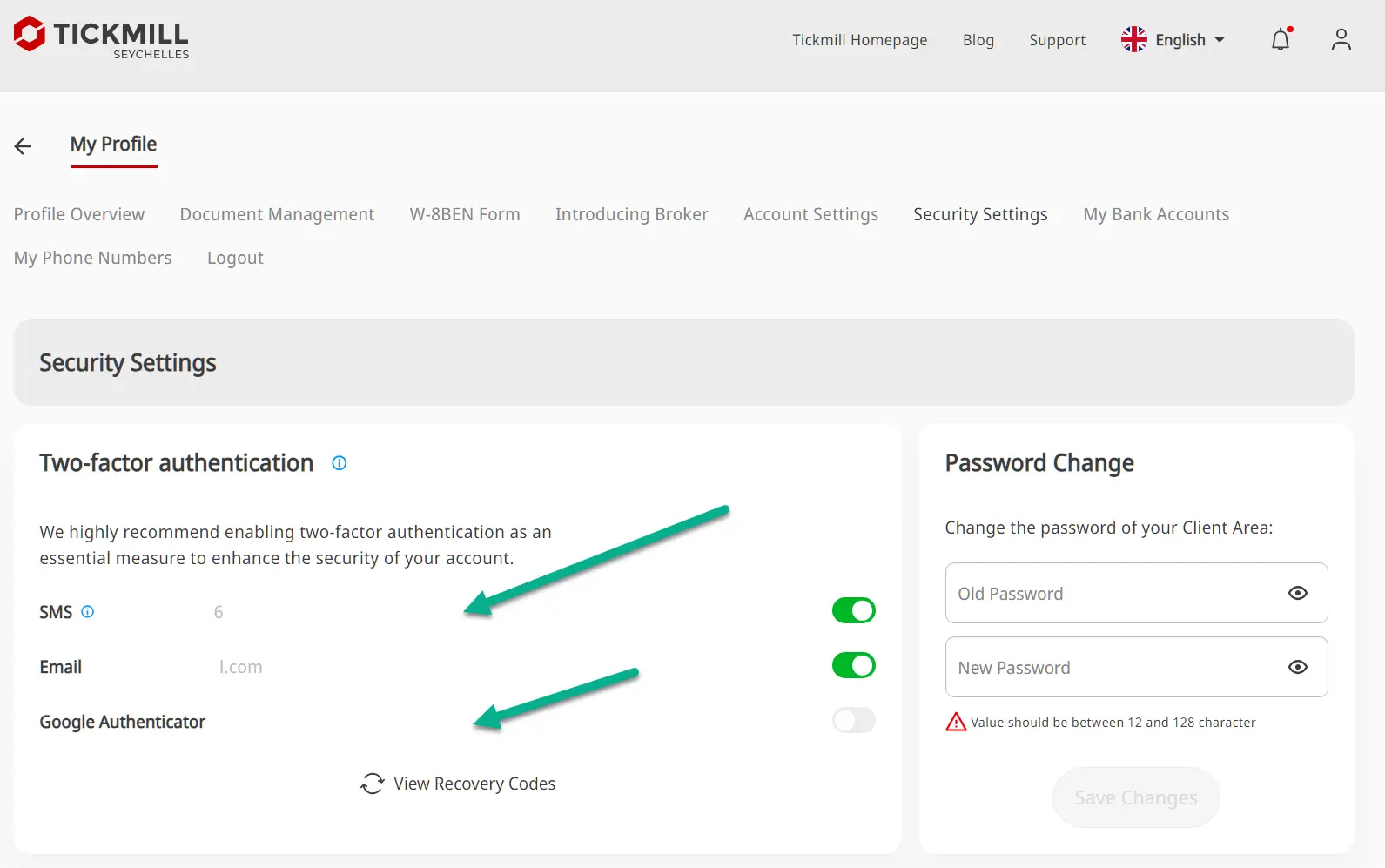This screenshot has width=1385, height=868.
Task: Expand the English language dropdown
Action: (1190, 40)
